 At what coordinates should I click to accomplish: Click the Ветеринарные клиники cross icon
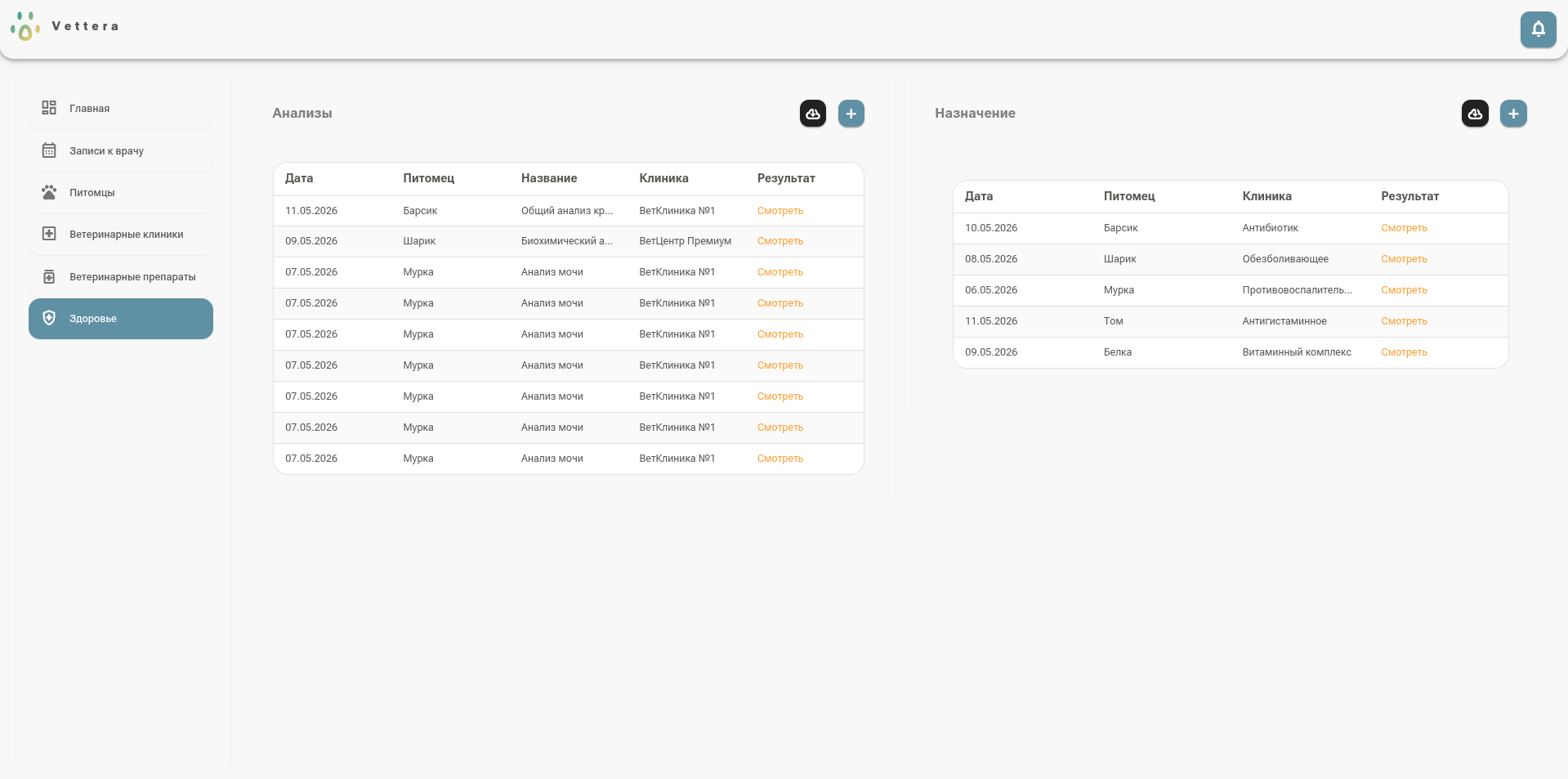tap(49, 234)
